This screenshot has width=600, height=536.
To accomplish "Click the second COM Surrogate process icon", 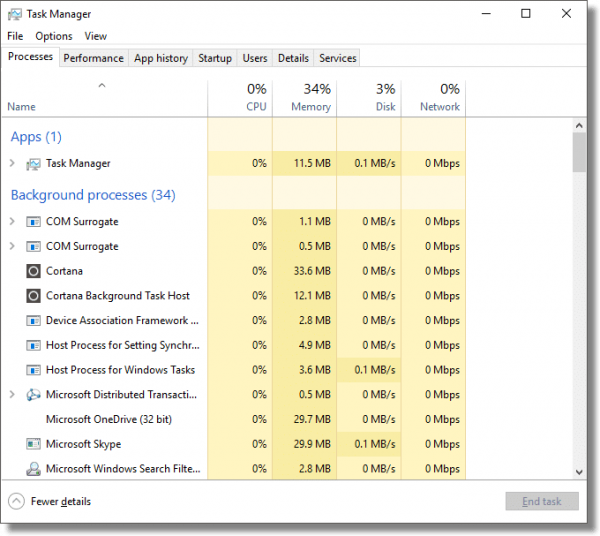I will coord(33,246).
